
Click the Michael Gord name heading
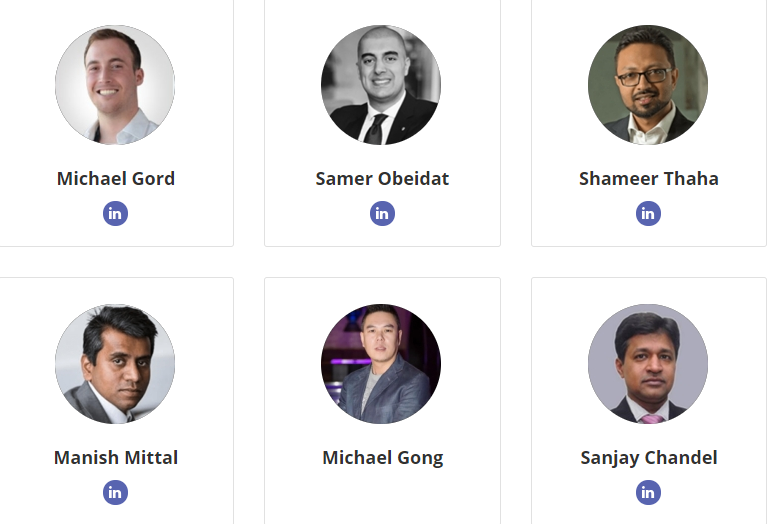click(x=115, y=179)
